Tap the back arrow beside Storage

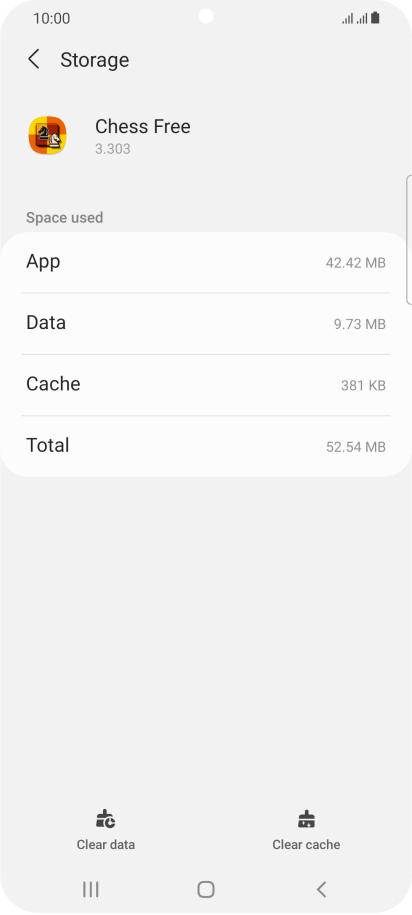(34, 60)
